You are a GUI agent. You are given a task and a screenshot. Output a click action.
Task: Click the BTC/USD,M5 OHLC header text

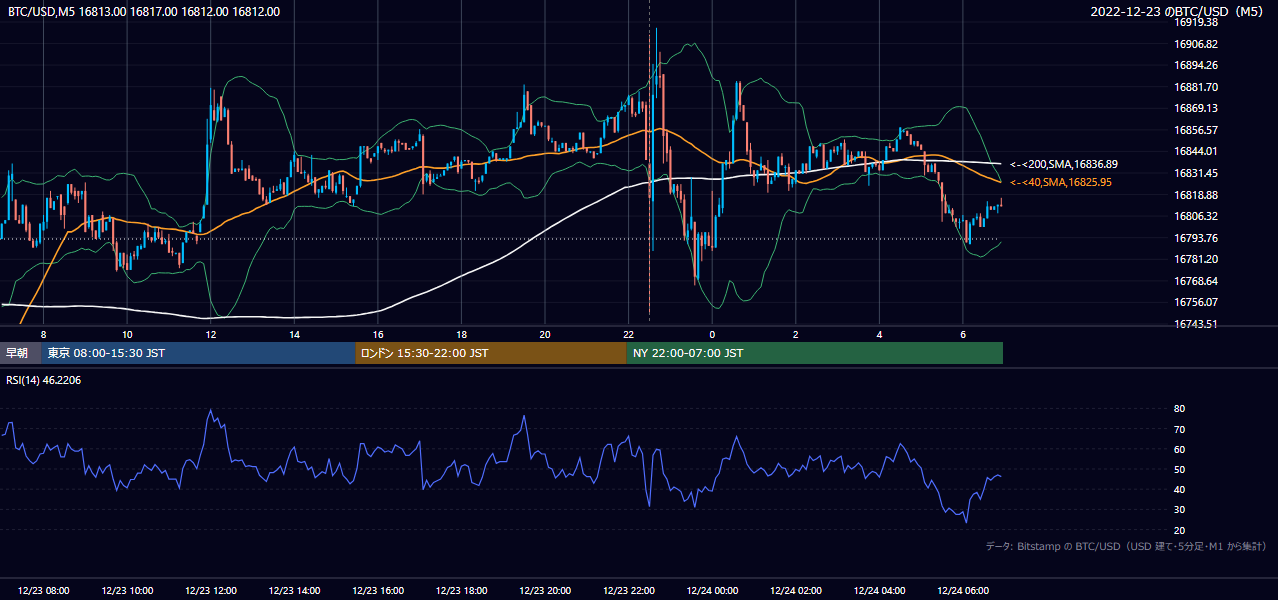(144, 11)
